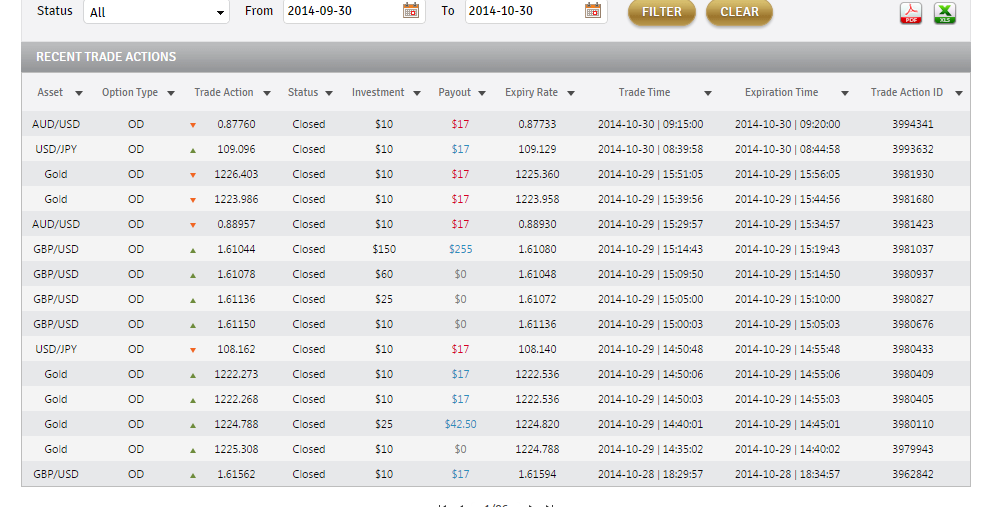Click the up arrow for trade 3980409
The height and width of the screenshot is (507, 985).
(x=193, y=375)
